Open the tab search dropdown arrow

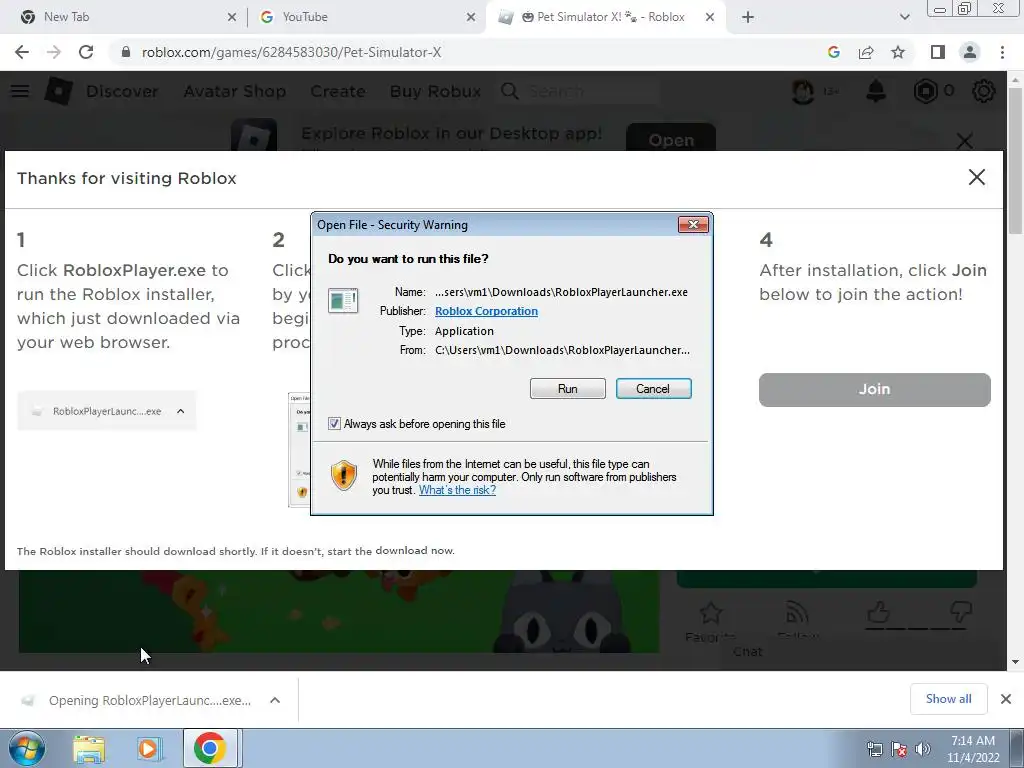(904, 17)
